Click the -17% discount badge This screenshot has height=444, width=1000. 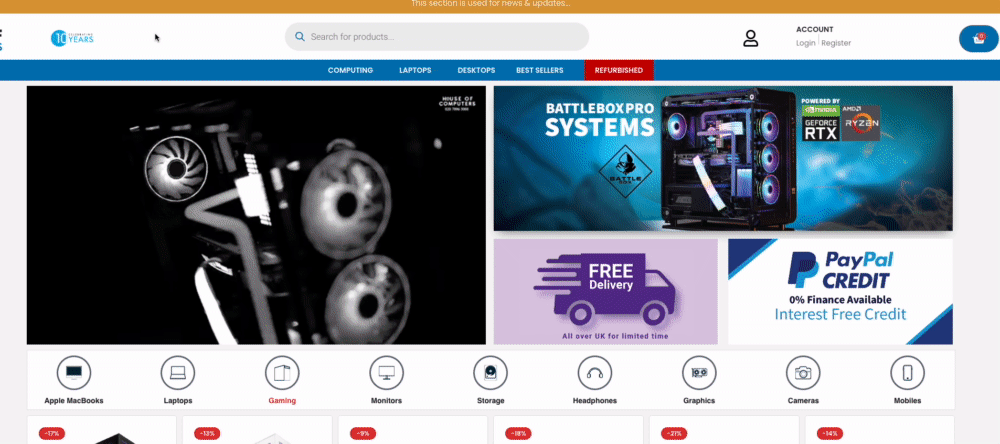point(52,434)
